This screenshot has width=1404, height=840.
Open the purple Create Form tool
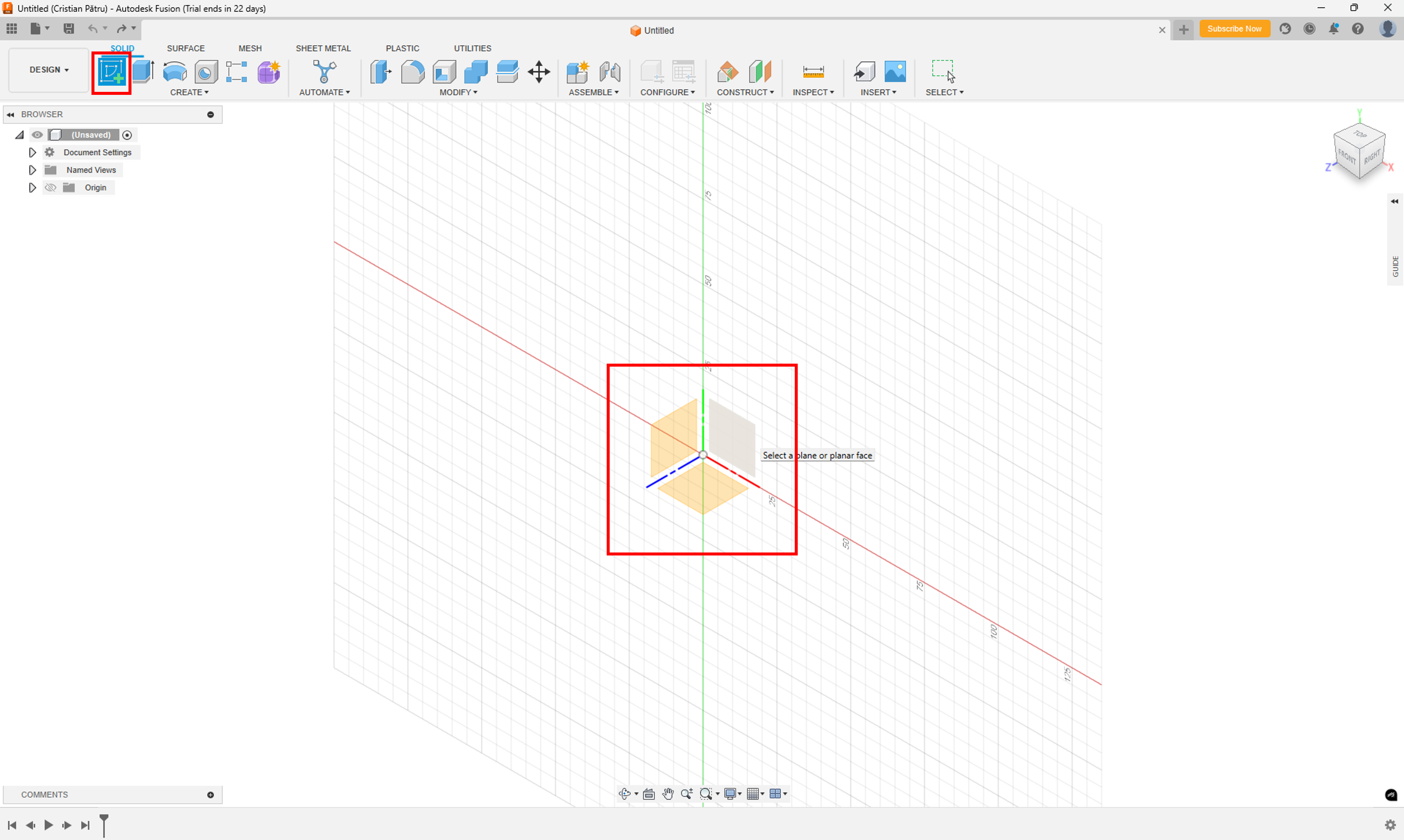[x=268, y=72]
